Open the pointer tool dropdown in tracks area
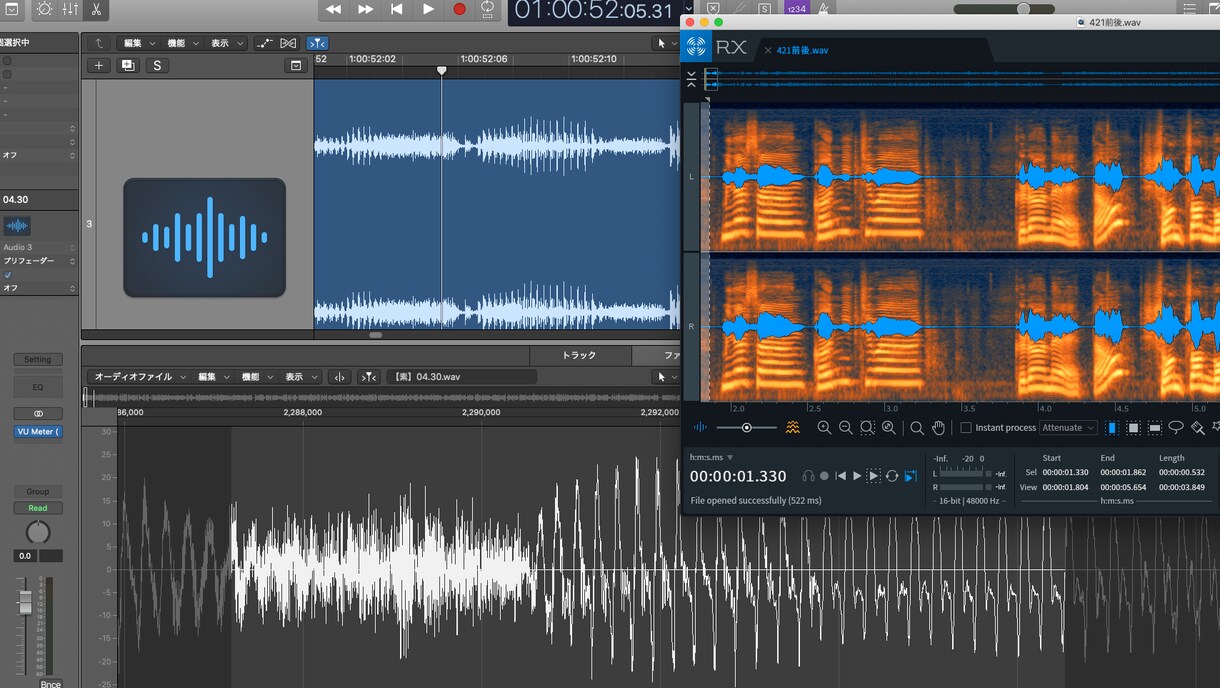The height and width of the screenshot is (688, 1220). 665,43
